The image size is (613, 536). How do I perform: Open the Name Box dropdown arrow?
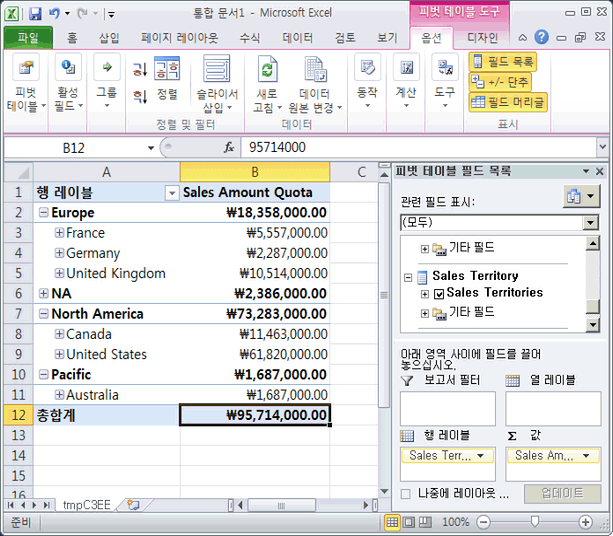(x=151, y=148)
